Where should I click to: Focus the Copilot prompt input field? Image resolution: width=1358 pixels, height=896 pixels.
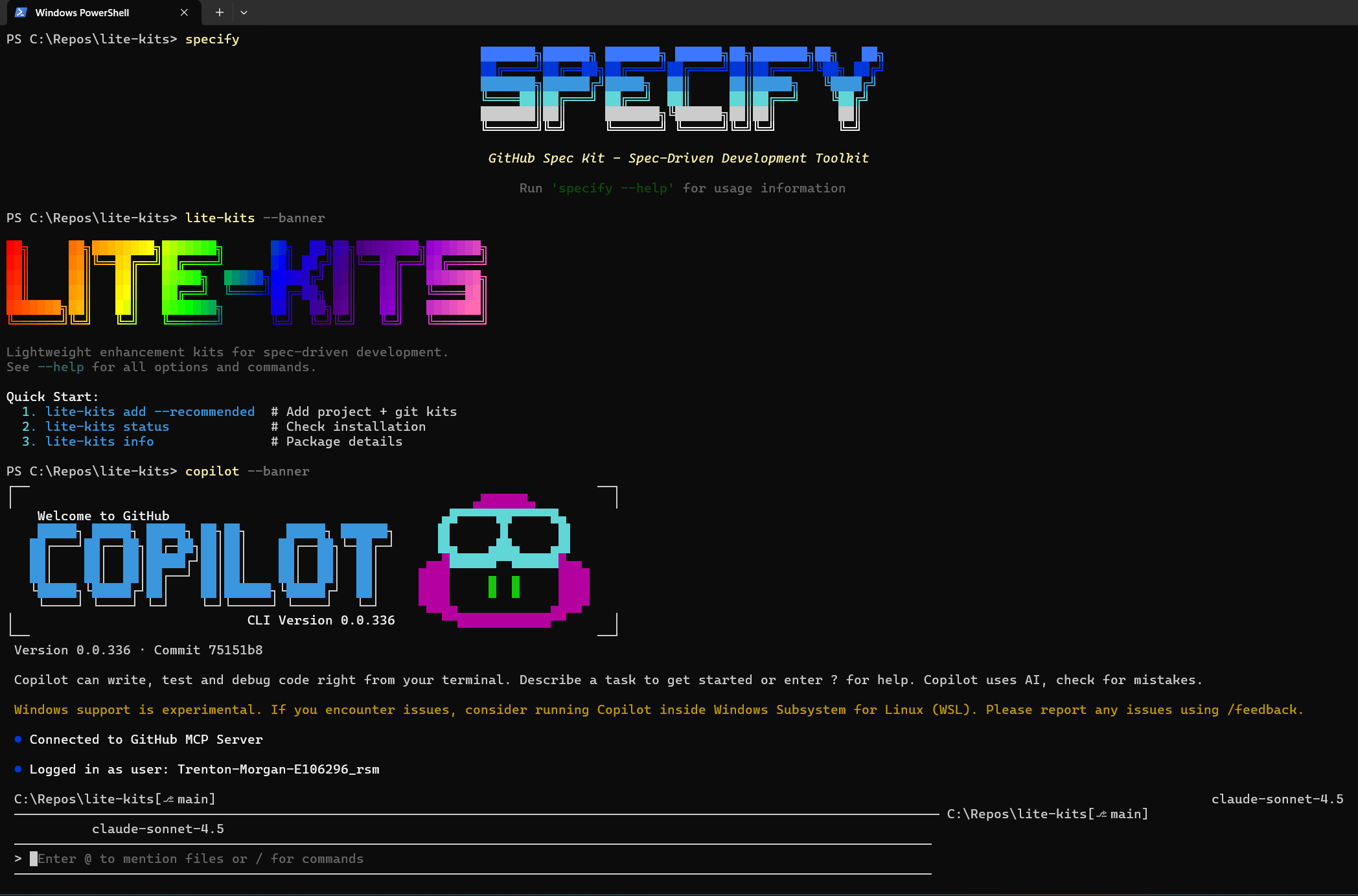click(472, 858)
